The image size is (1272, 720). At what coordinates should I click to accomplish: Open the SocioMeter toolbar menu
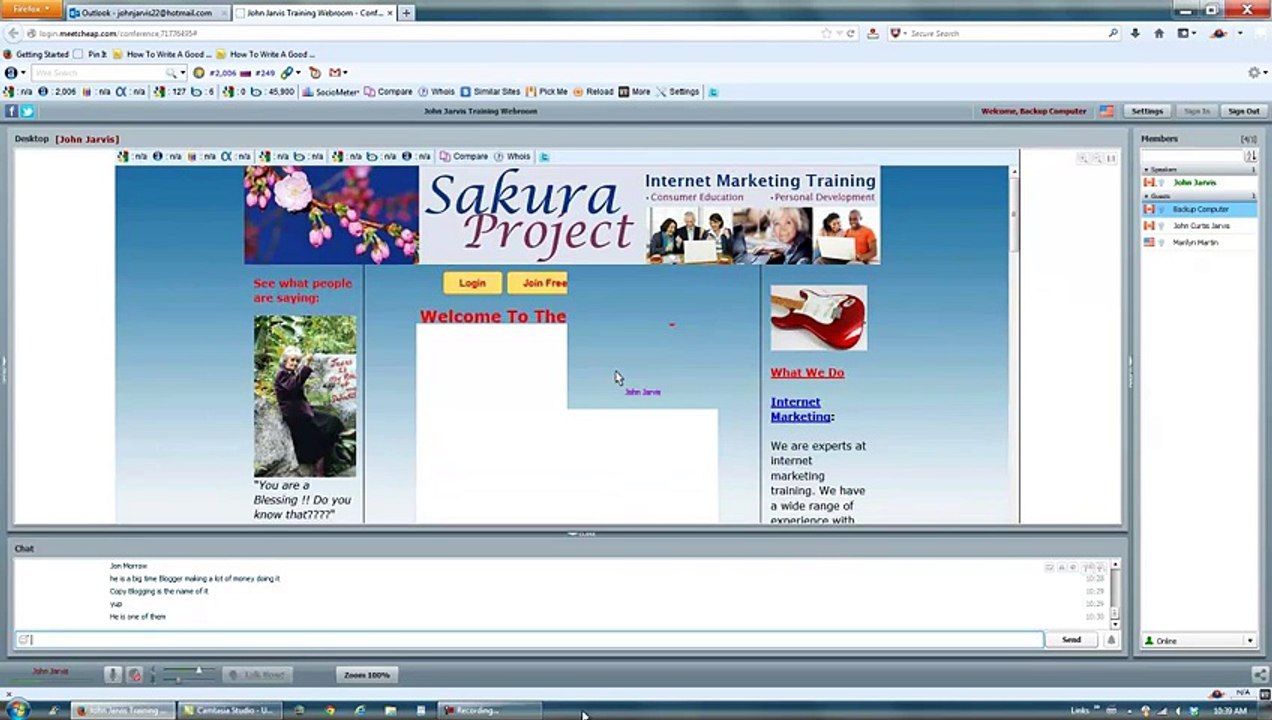pos(331,91)
